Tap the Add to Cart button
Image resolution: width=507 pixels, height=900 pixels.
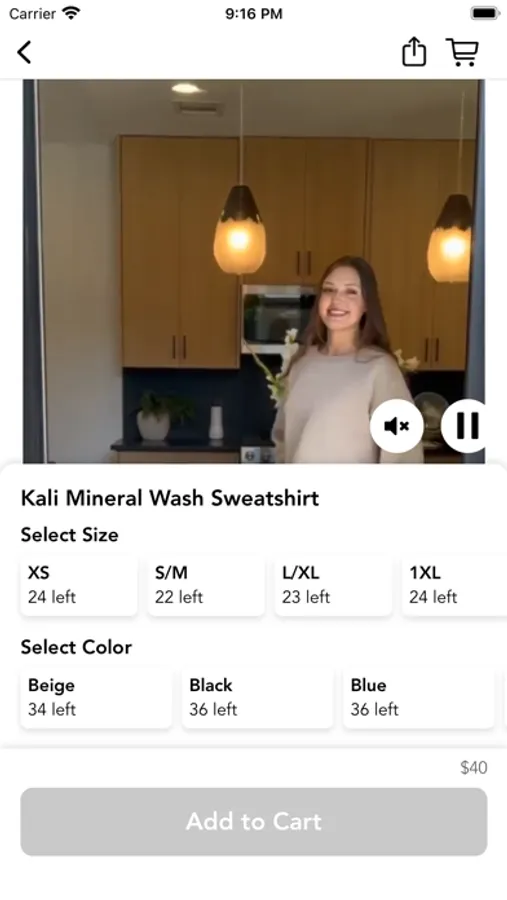pos(254,821)
